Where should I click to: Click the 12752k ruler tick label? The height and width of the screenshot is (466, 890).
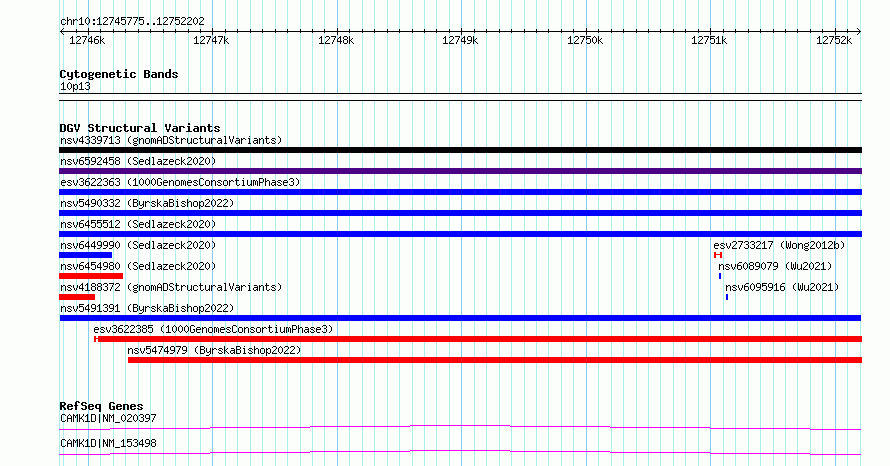(834, 40)
